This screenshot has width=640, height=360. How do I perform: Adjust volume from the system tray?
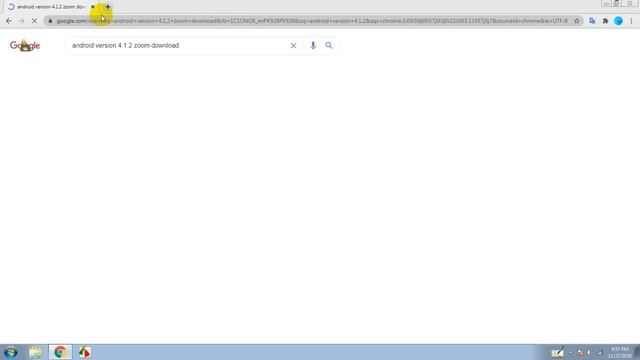coord(590,352)
